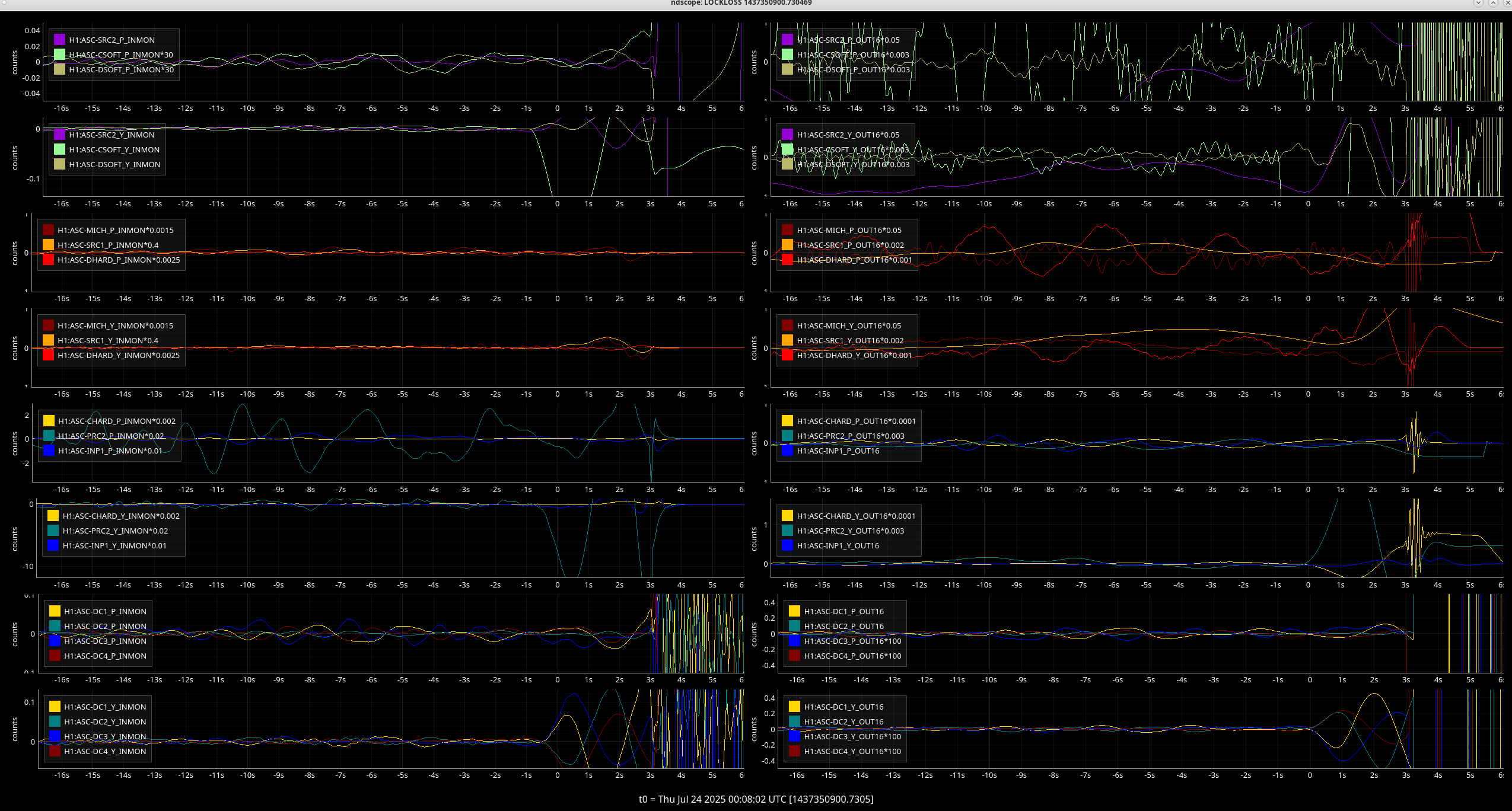The width and height of the screenshot is (1512, 811).
Task: Toggle the blue H1:ASC-INP1_P_INMON*0.01 swatch
Action: (x=49, y=451)
